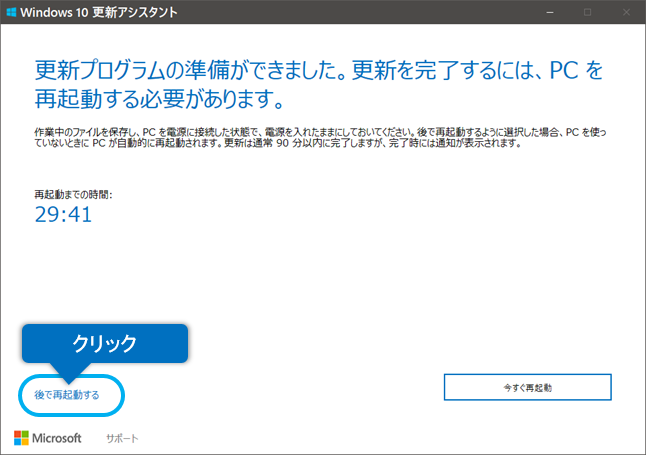Open the サポート link
The width and height of the screenshot is (646, 455).
click(x=122, y=439)
